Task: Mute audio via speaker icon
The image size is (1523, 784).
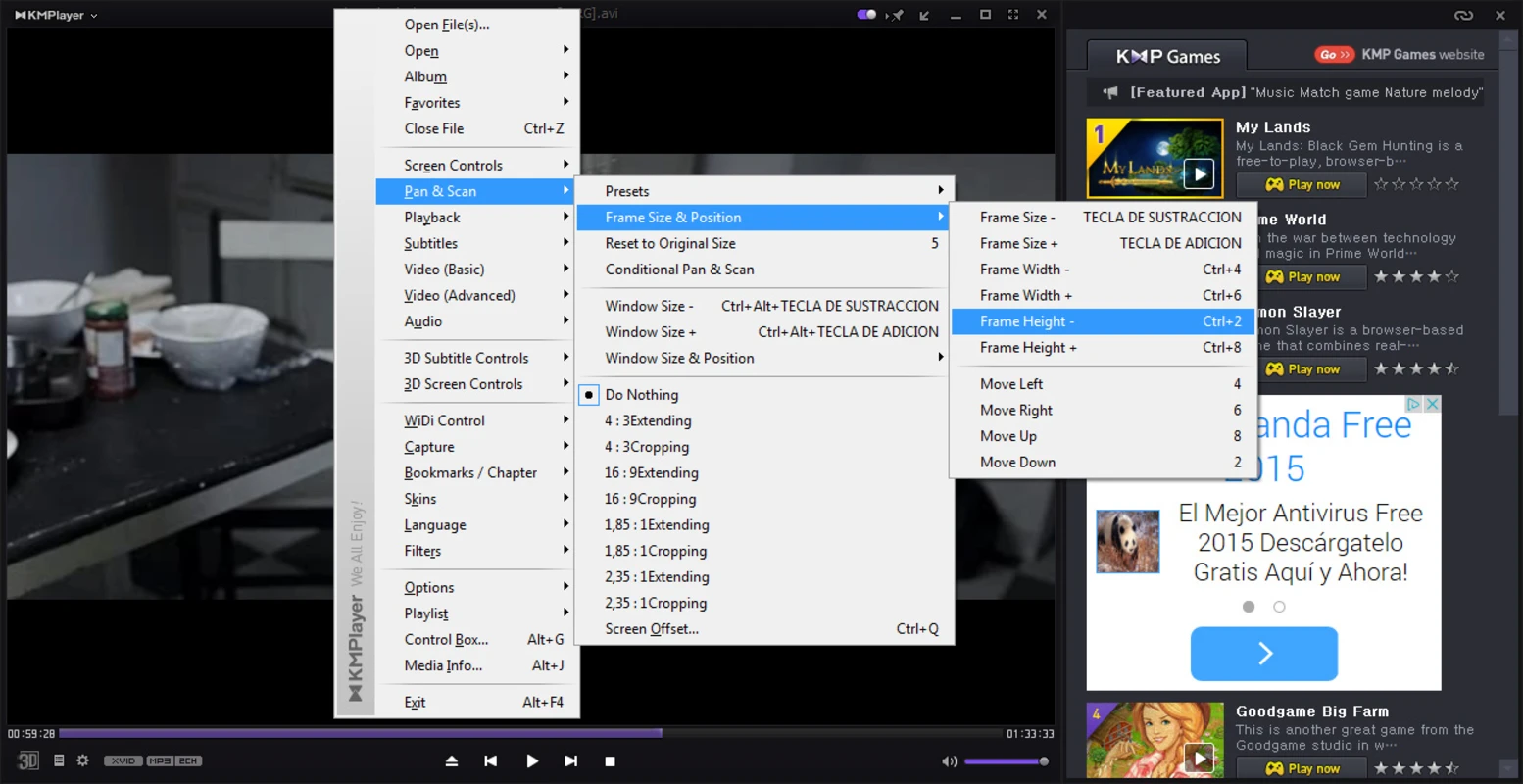Action: click(949, 760)
